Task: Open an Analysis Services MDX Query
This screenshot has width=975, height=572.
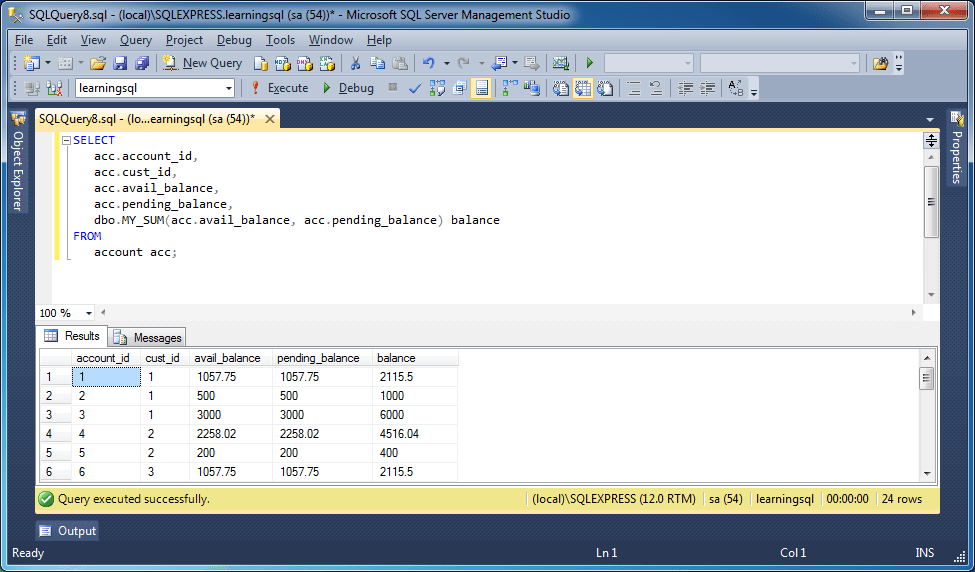Action: click(x=283, y=63)
